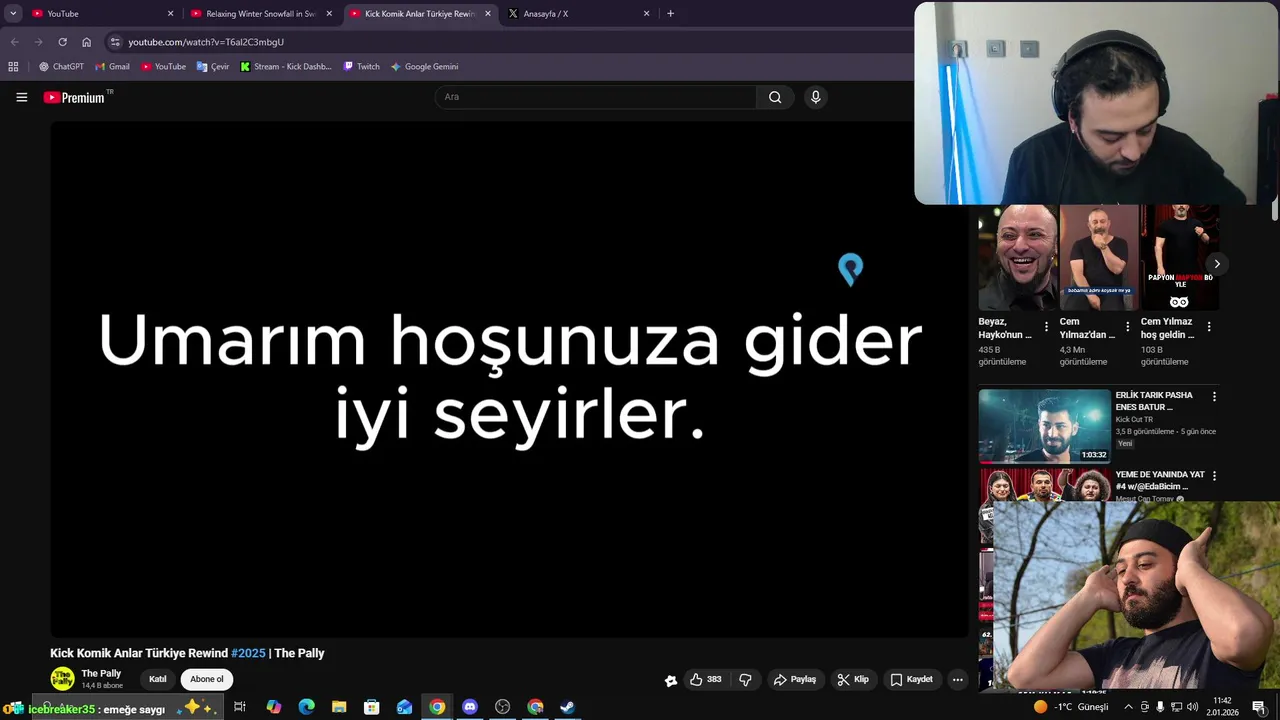
Task: Open Google Gemini bookmark
Action: point(424,66)
